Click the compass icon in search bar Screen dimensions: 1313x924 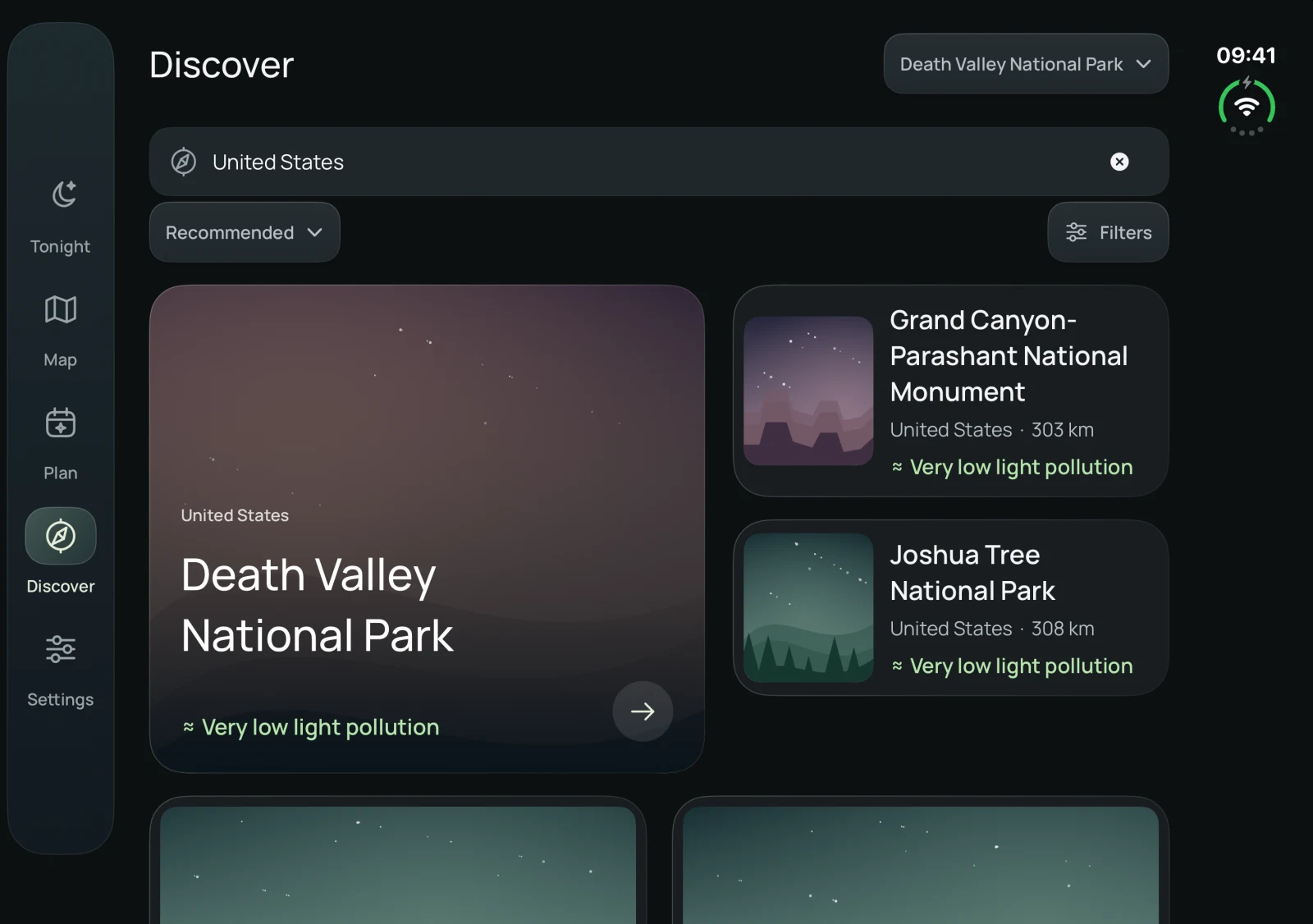point(183,162)
